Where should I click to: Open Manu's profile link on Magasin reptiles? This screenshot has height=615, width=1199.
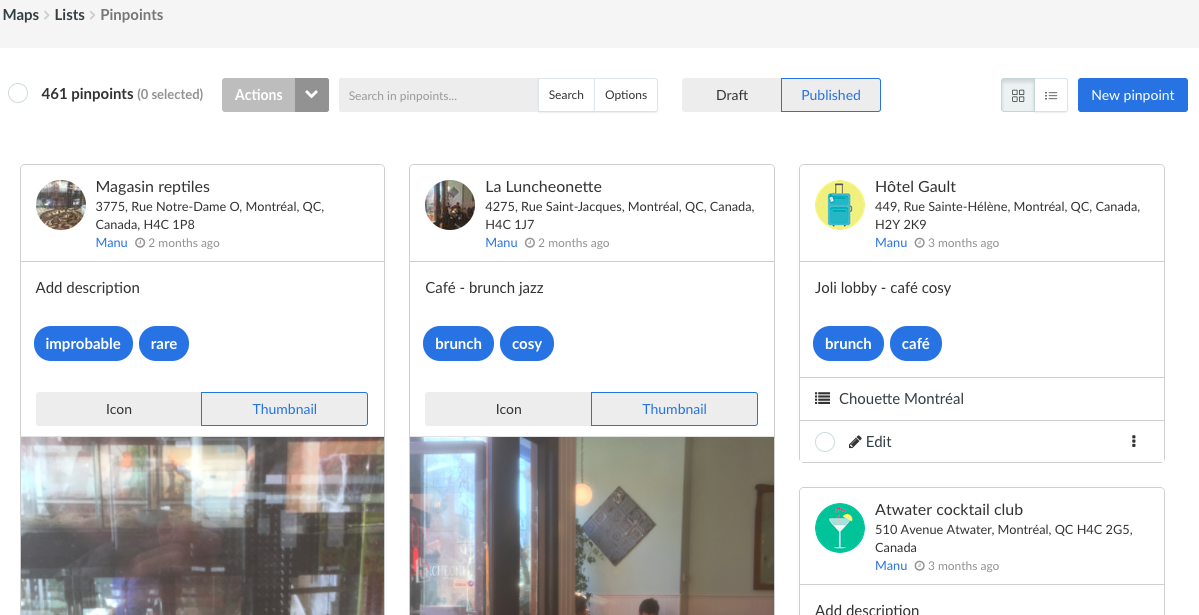111,242
